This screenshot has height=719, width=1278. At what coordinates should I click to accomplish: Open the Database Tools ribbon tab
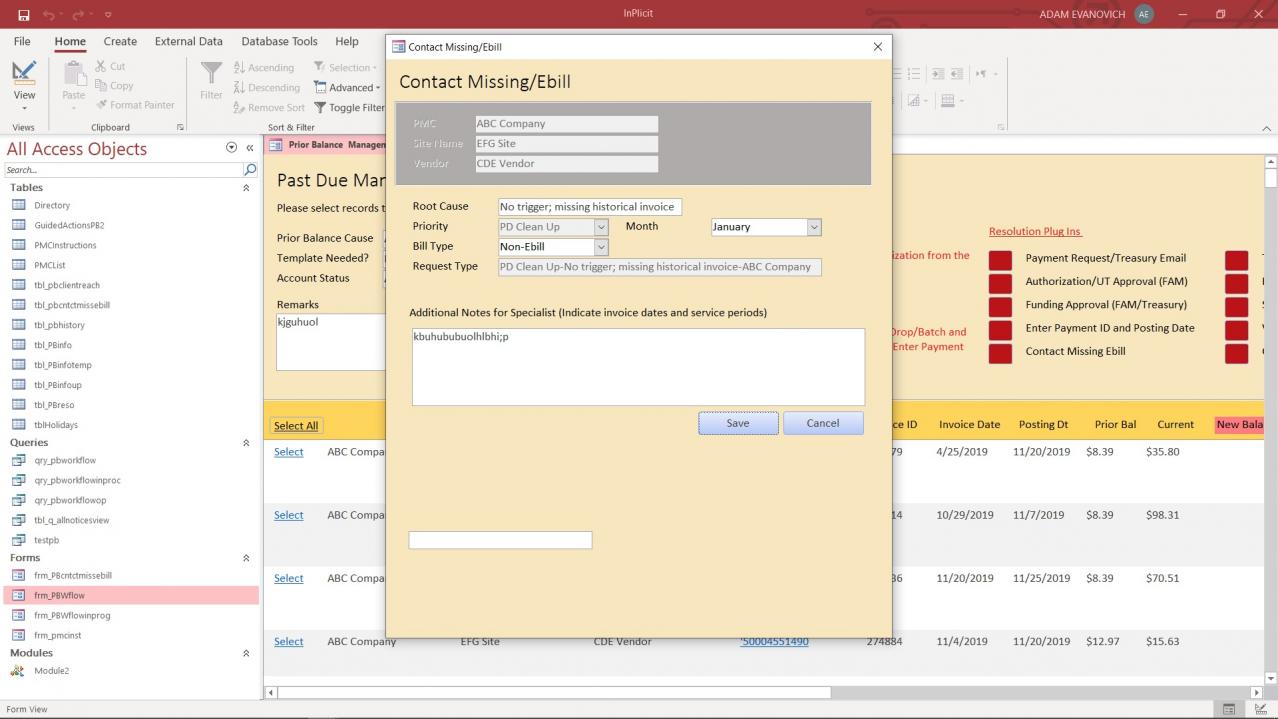point(279,42)
